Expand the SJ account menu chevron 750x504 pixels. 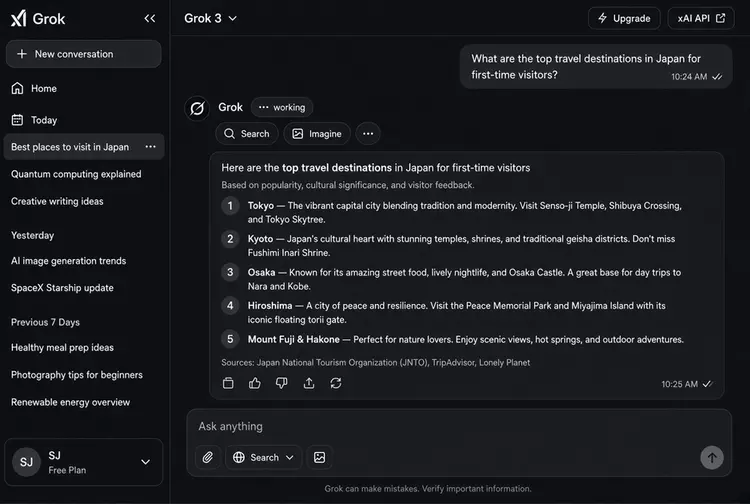pyautogui.click(x=145, y=462)
